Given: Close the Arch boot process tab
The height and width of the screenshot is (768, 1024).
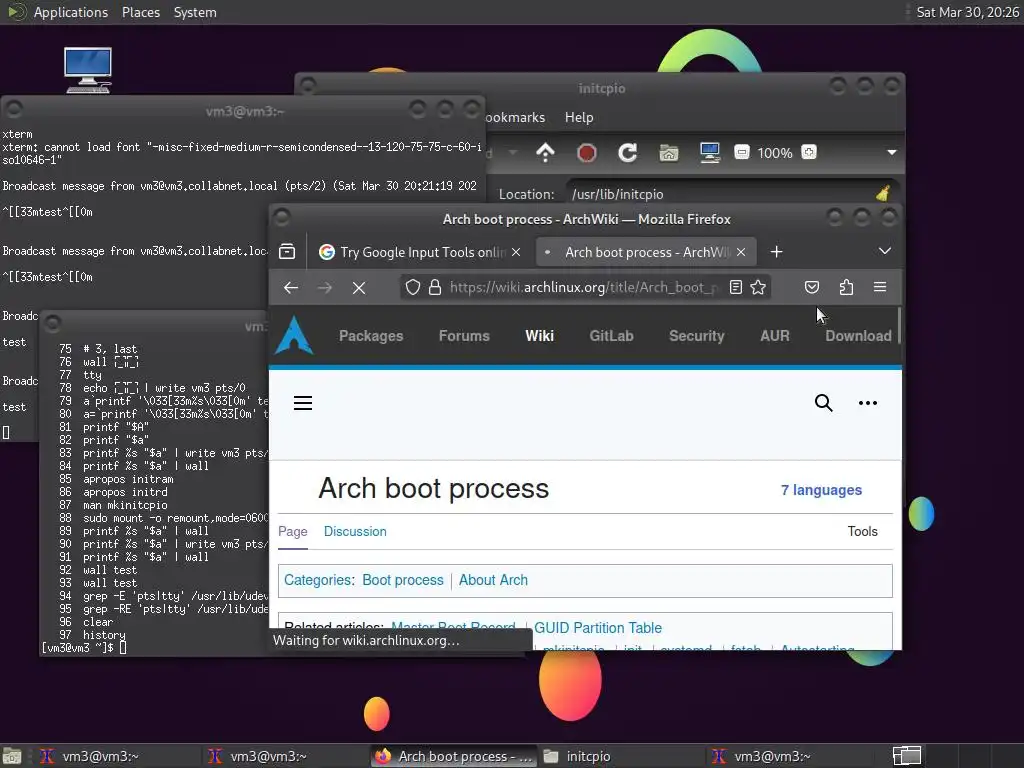Looking at the screenshot, I should 741,252.
